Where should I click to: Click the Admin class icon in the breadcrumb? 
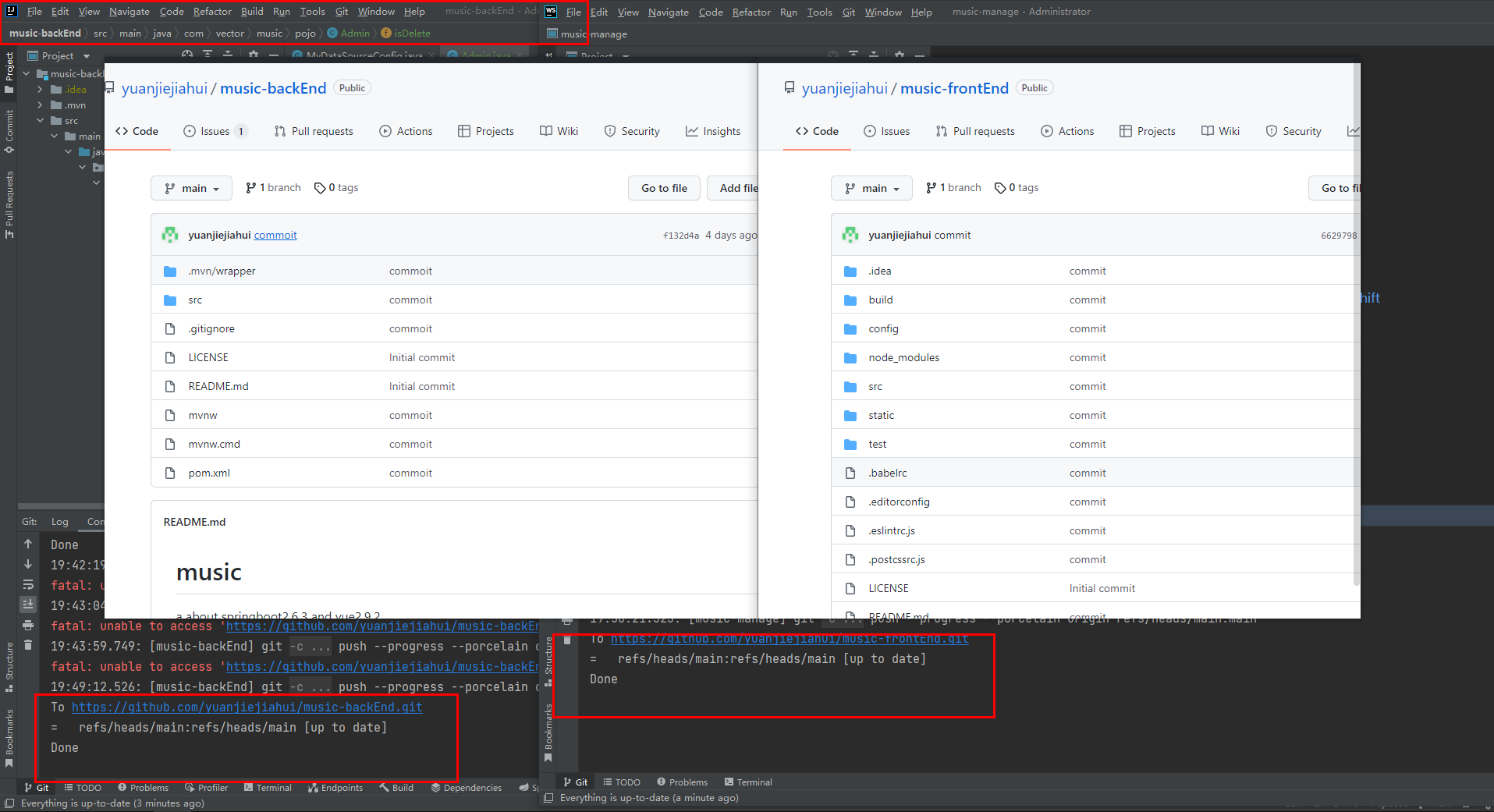[x=332, y=33]
